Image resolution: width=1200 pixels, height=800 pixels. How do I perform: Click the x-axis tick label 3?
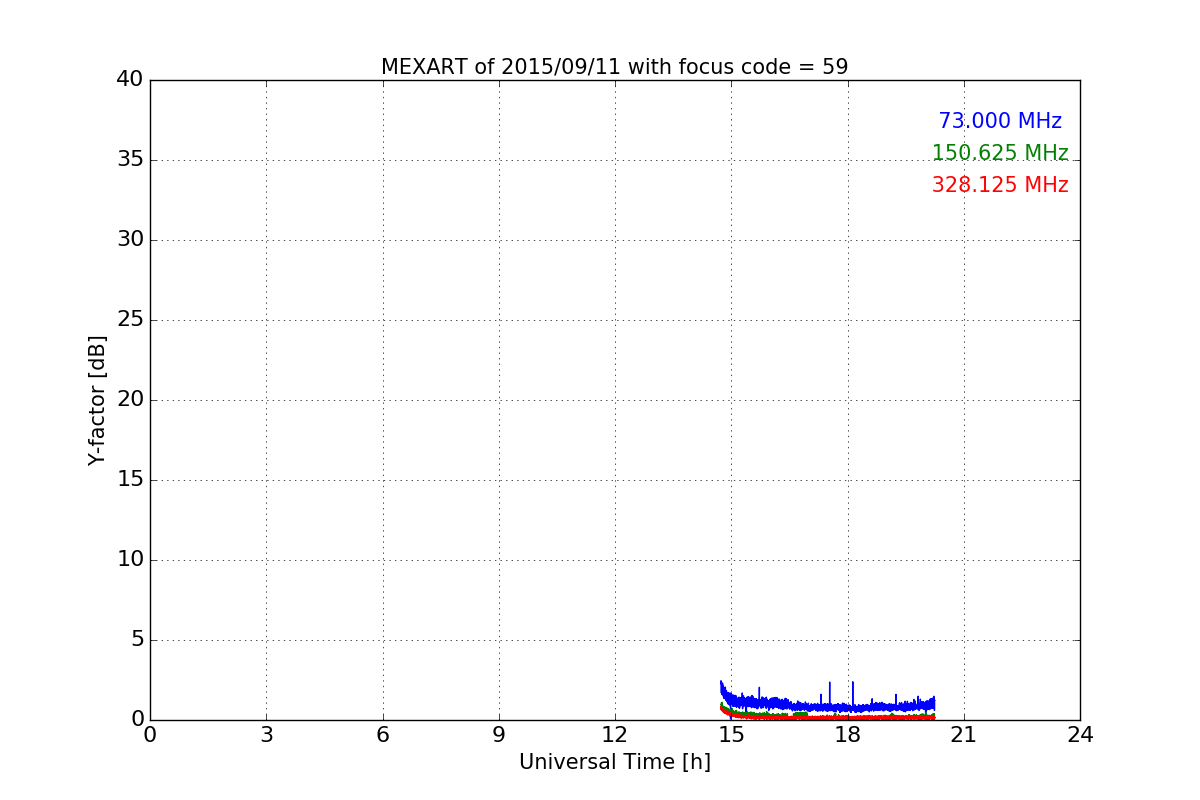266,735
